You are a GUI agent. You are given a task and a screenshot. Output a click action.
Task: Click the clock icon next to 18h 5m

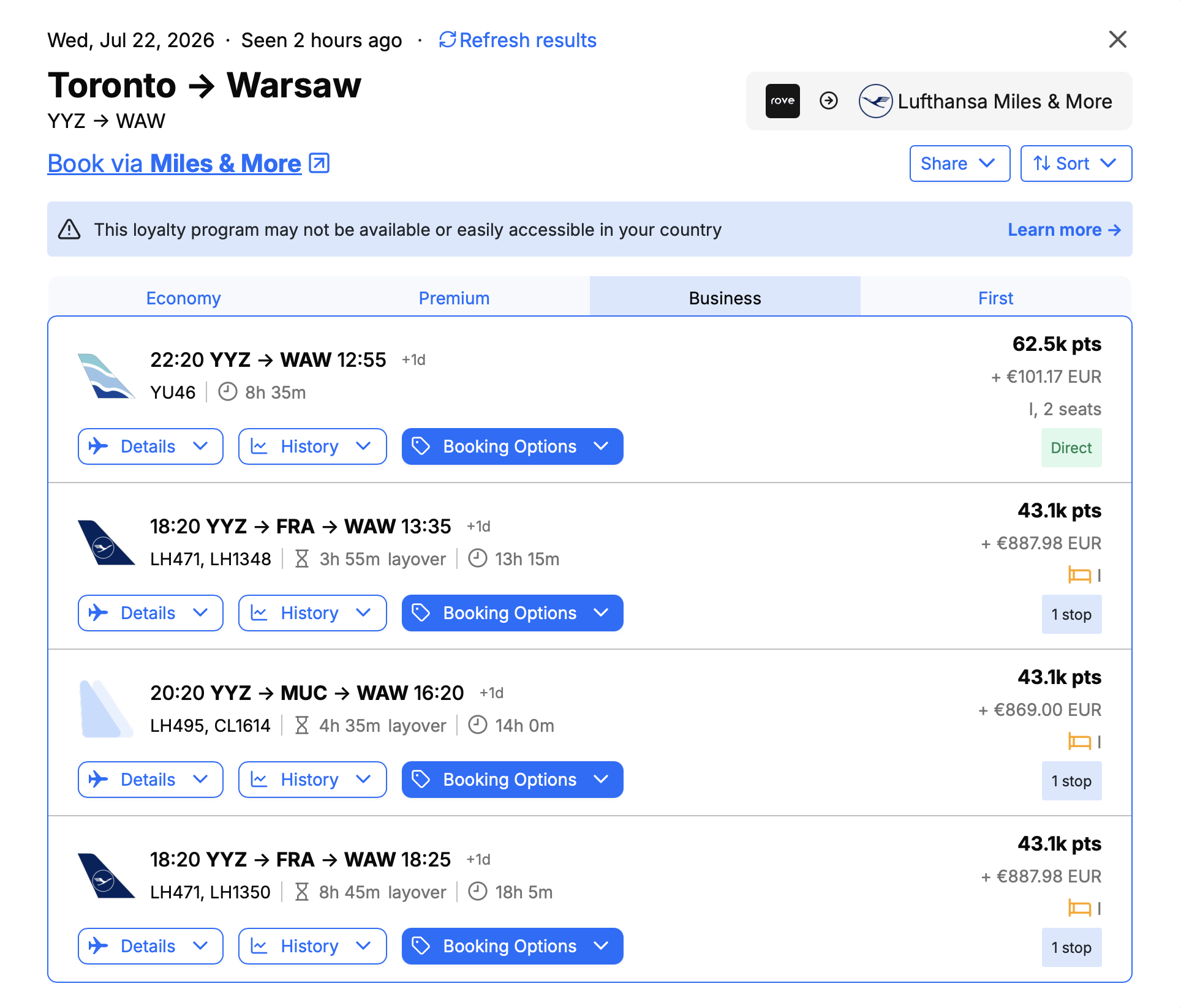478,892
